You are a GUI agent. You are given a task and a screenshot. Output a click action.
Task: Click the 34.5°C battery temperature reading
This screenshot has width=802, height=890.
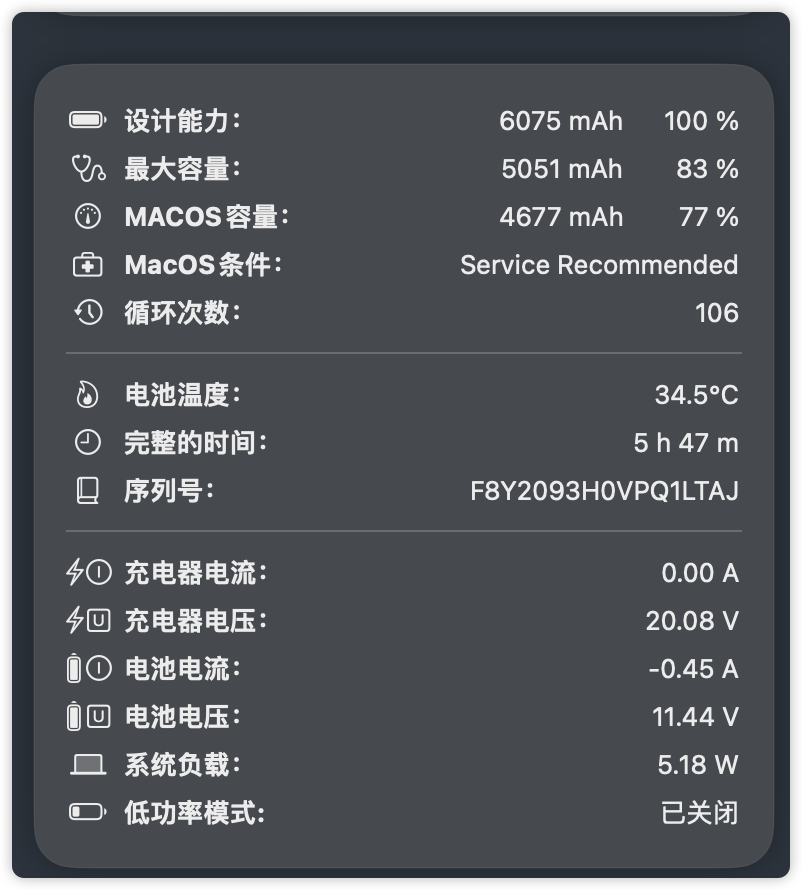(x=697, y=395)
